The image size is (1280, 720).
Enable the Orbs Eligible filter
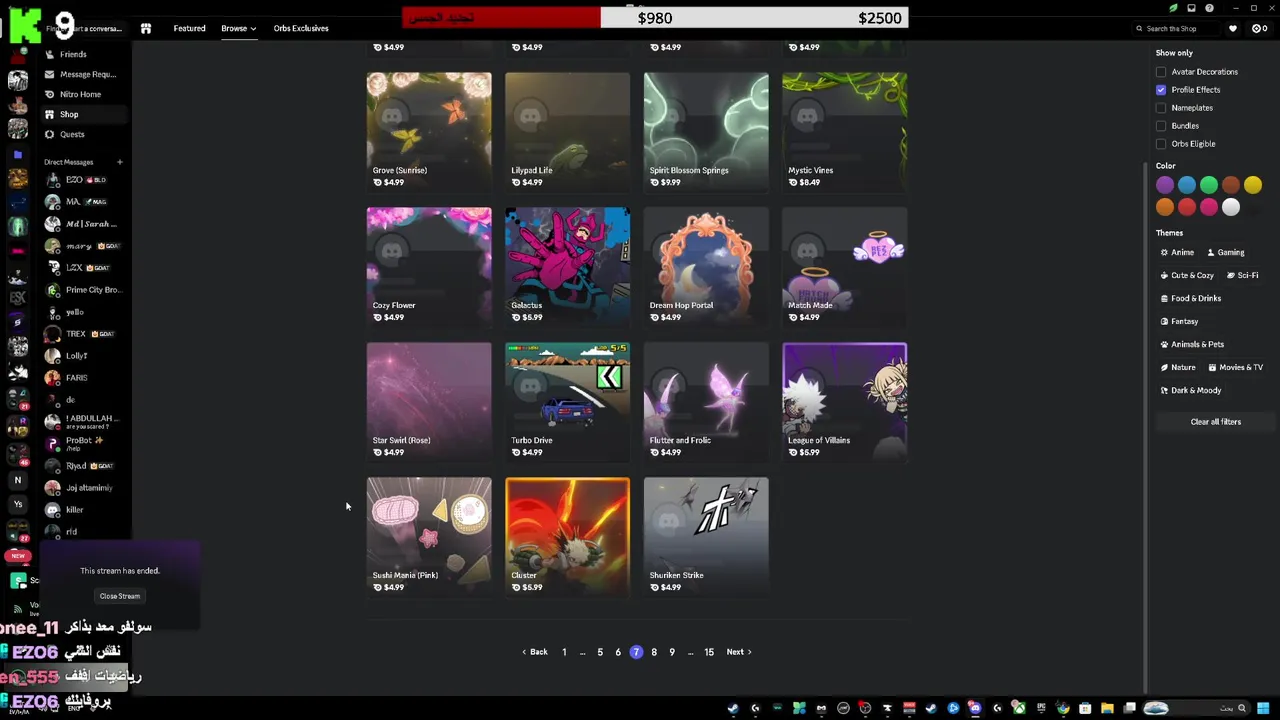click(x=1161, y=144)
